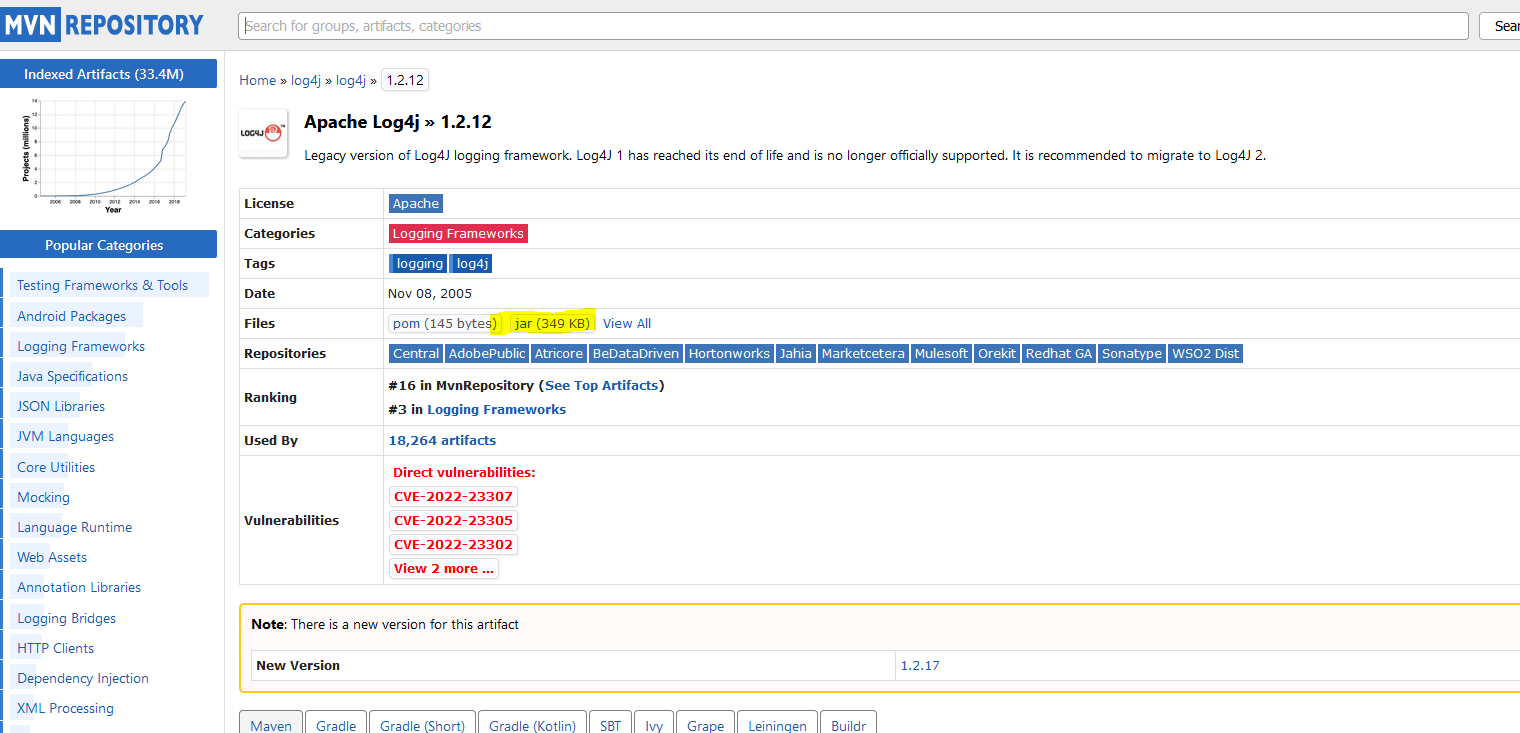Screen dimensions: 1520x733
Task: Open Logging Bridges category
Action: tap(66, 618)
